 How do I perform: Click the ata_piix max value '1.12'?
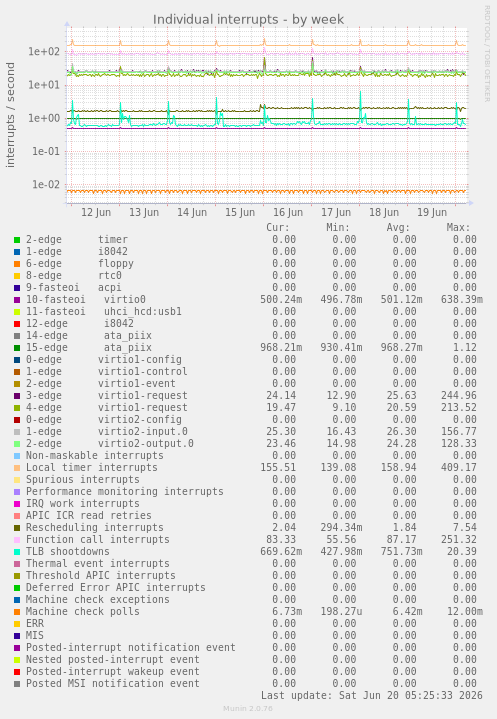pos(465,348)
